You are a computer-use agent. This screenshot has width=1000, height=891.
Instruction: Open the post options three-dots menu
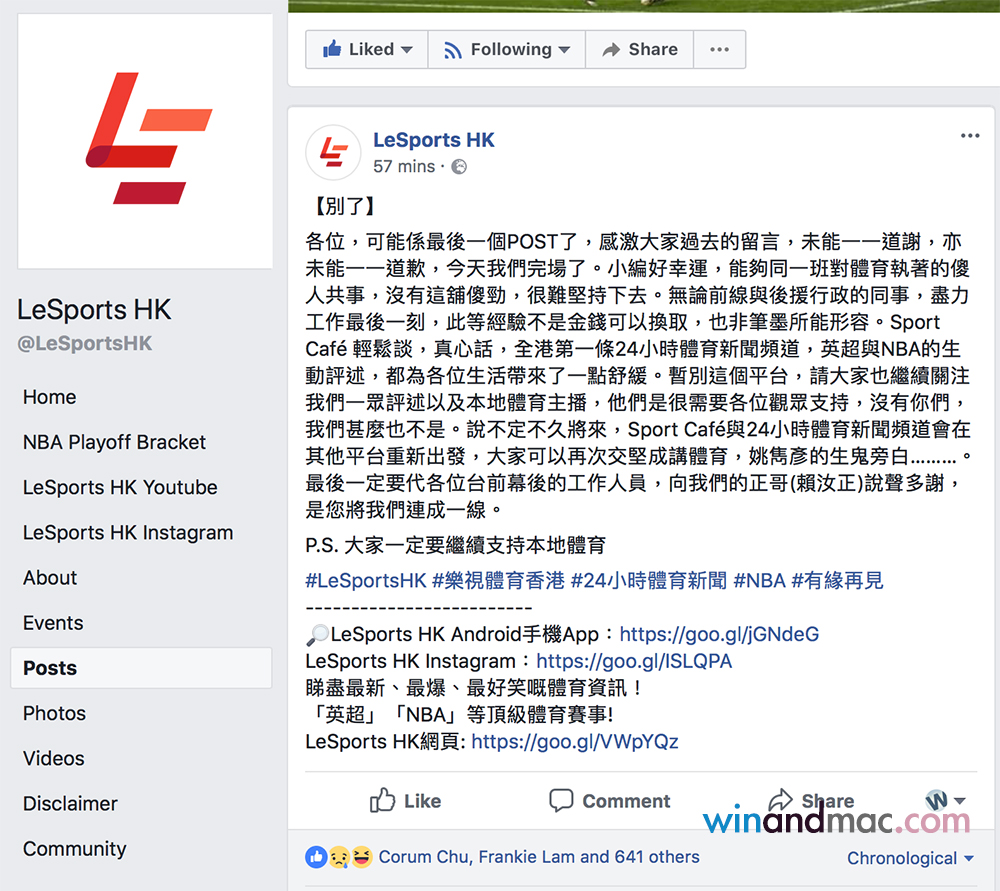(x=969, y=136)
